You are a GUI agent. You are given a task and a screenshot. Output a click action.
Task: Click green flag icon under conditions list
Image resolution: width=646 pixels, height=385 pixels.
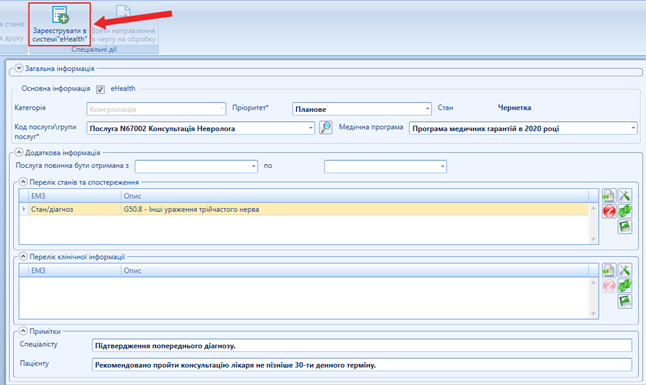(625, 226)
